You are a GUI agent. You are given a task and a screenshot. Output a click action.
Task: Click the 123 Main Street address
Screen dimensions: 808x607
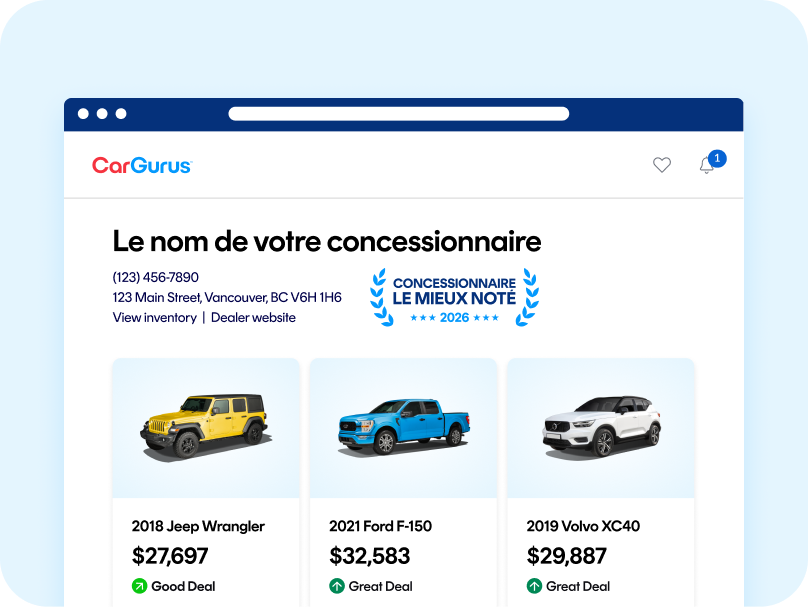pos(227,297)
